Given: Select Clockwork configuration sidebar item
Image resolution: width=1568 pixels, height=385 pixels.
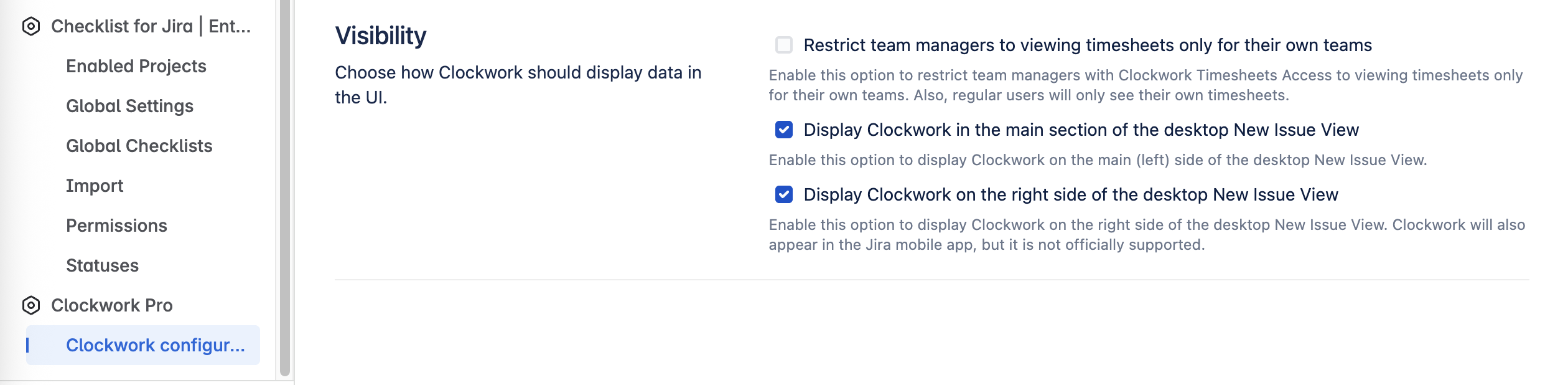Looking at the screenshot, I should click(155, 345).
